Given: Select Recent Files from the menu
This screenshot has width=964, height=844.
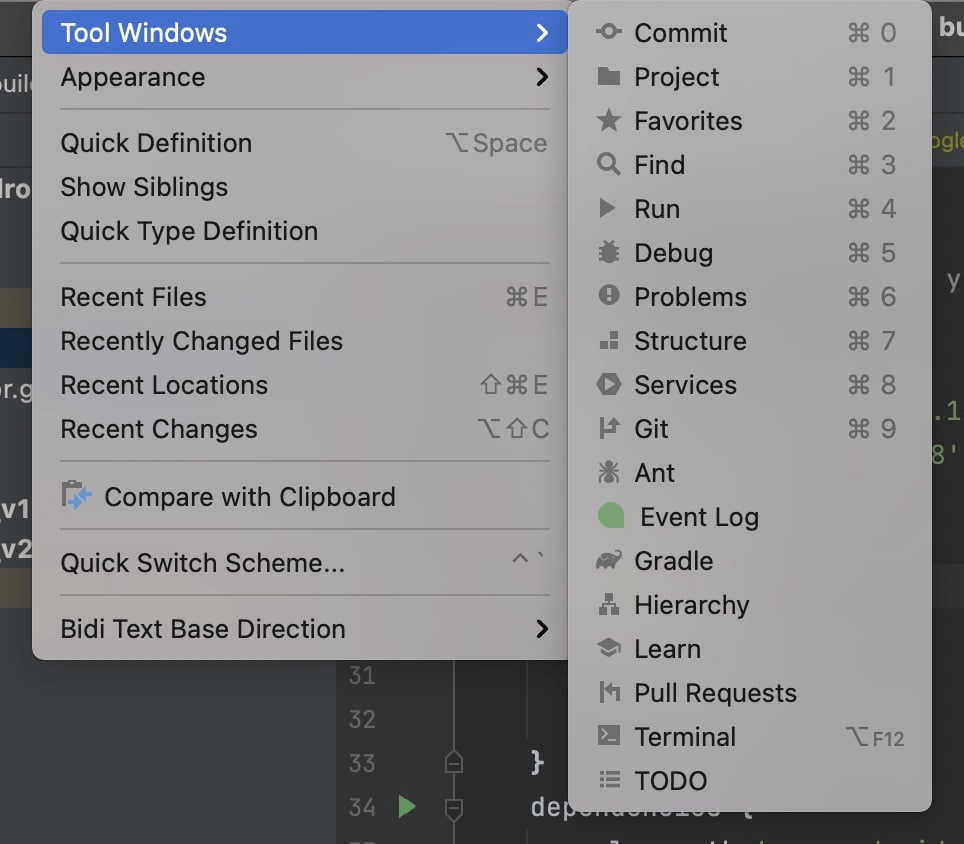Looking at the screenshot, I should pos(133,297).
